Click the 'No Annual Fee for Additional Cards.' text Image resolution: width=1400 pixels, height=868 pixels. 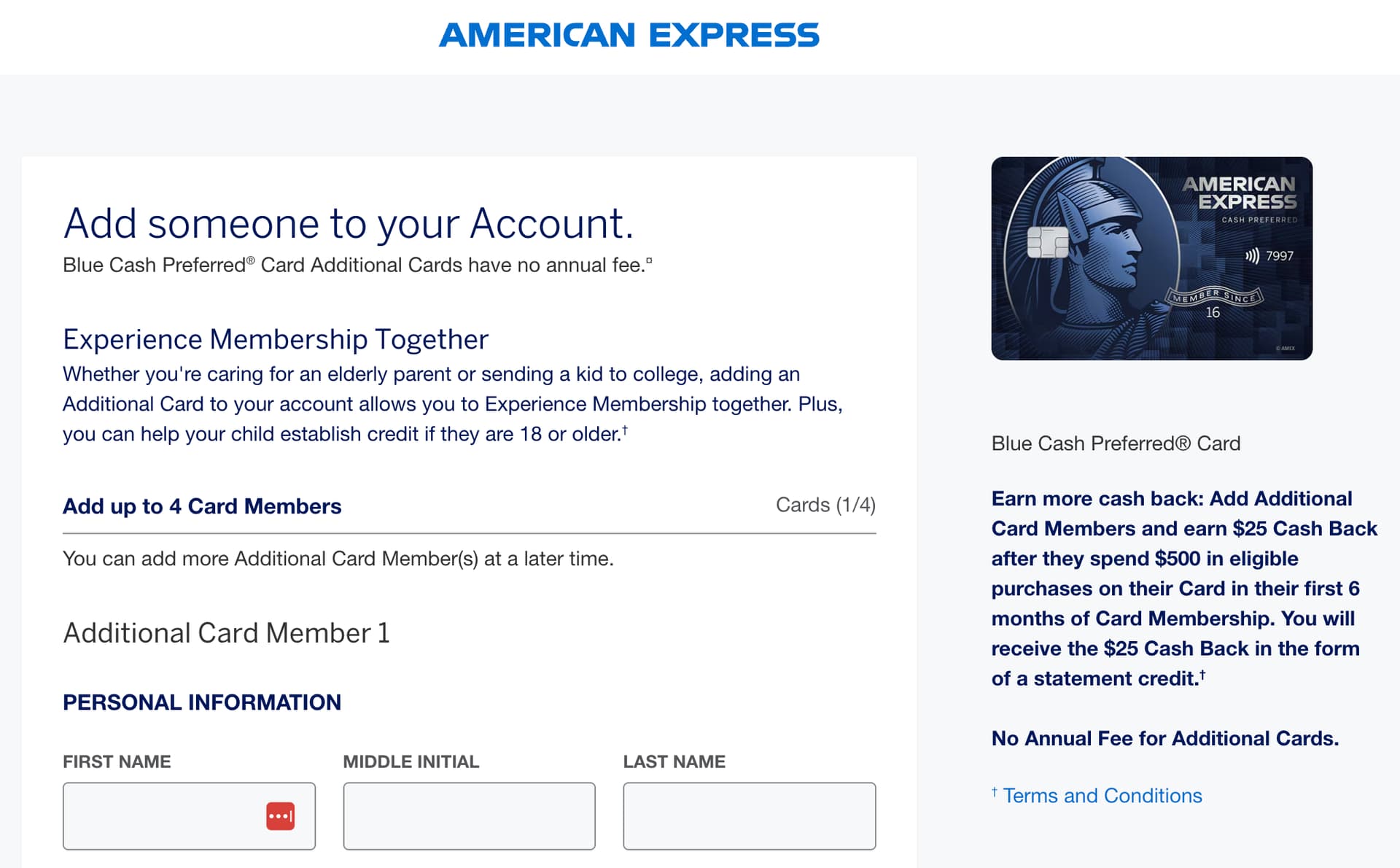click(1165, 738)
